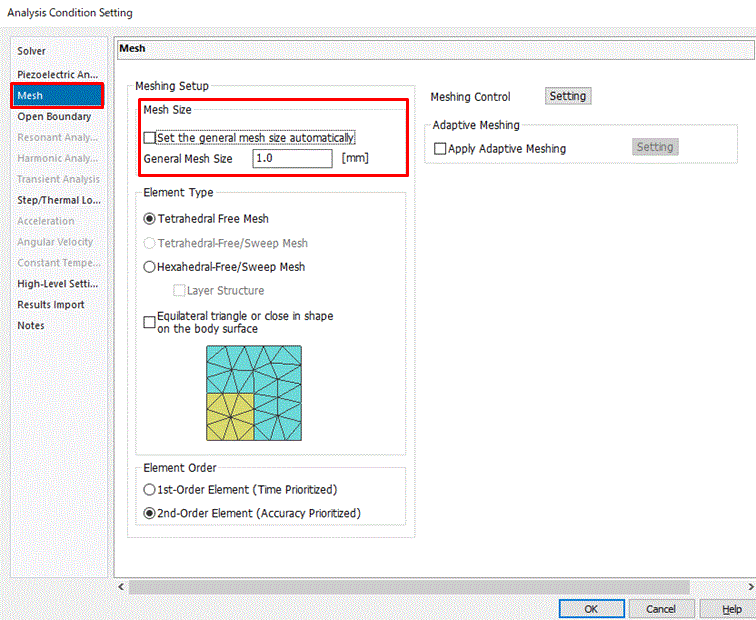This screenshot has height=620, width=756.
Task: Select Piezoelectric Analysis in sidebar
Action: click(x=57, y=75)
